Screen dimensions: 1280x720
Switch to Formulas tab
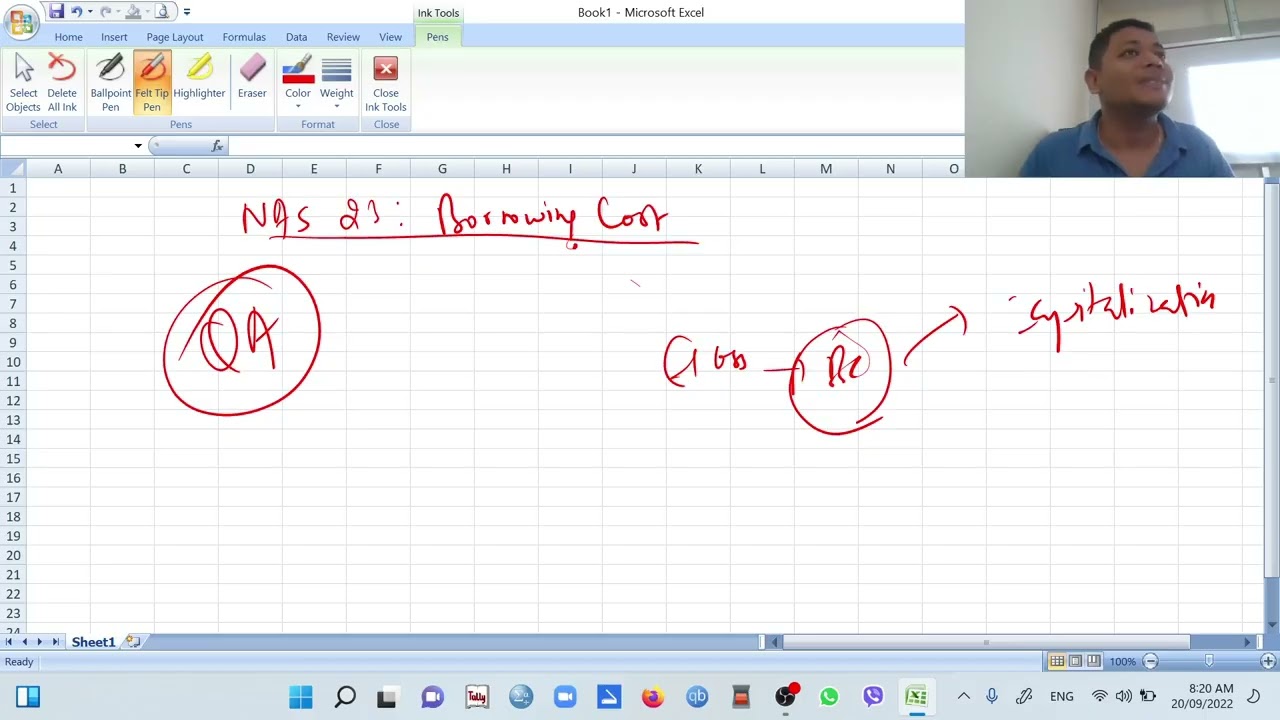[244, 37]
